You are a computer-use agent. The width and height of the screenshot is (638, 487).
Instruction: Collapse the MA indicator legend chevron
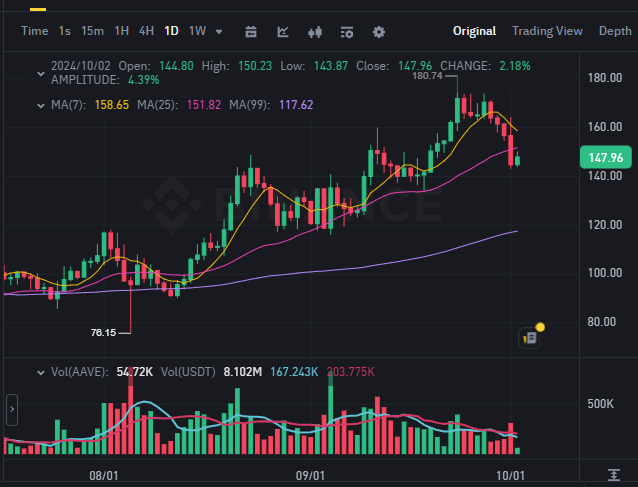41,106
